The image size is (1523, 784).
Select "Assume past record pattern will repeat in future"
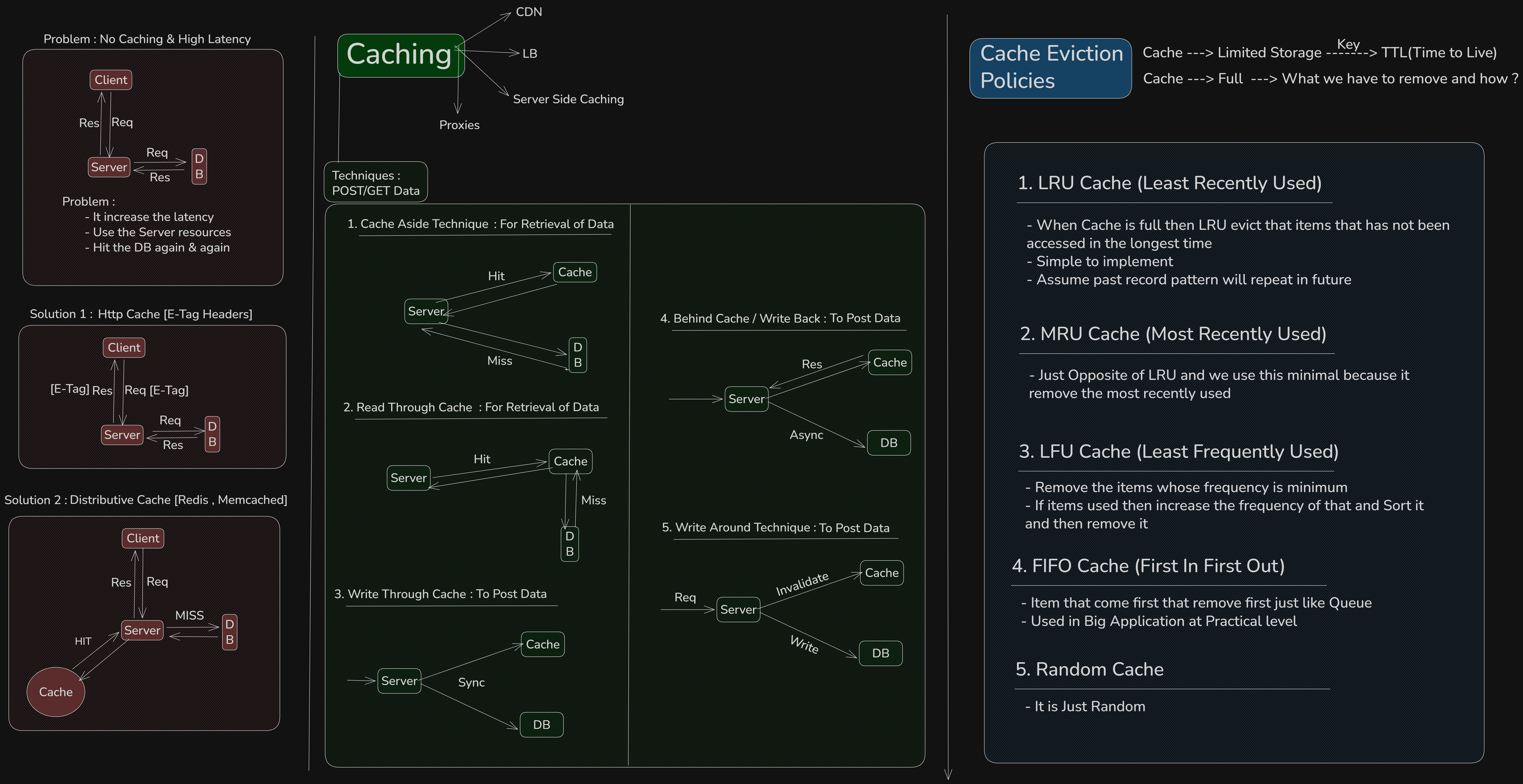pos(1189,280)
